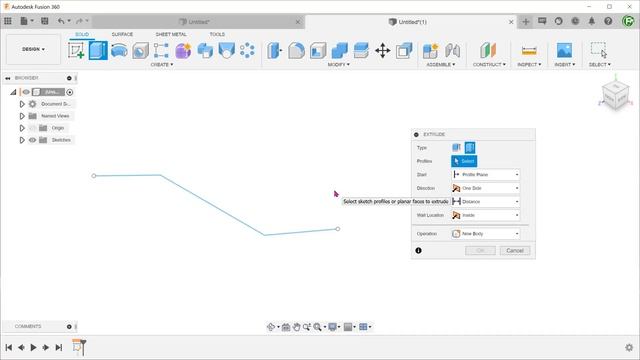Open the Construct menu
Viewport: 640px width, 360px height.
pos(489,64)
